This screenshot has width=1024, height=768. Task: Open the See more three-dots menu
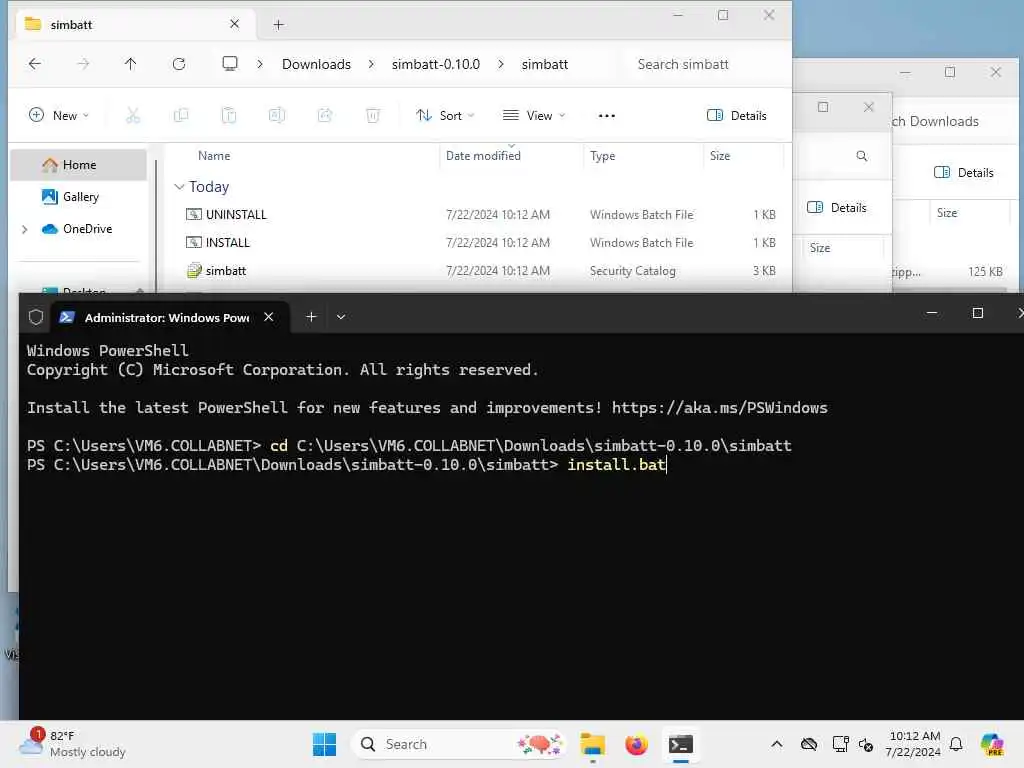pyautogui.click(x=607, y=116)
